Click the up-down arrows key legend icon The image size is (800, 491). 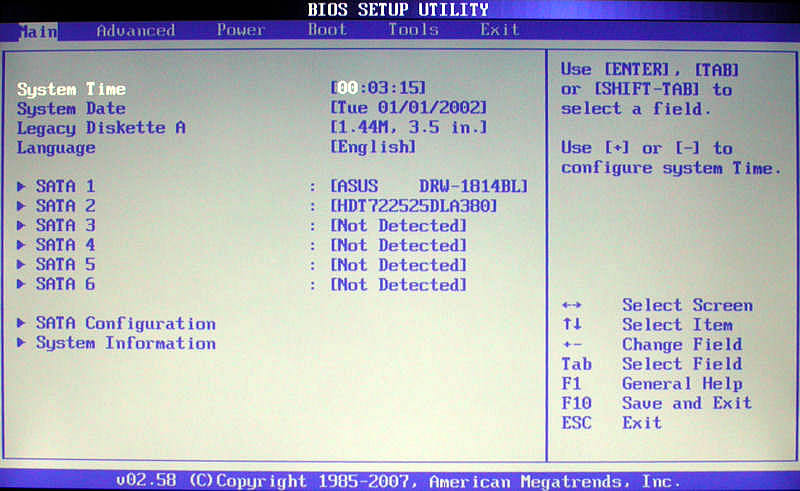[571, 324]
